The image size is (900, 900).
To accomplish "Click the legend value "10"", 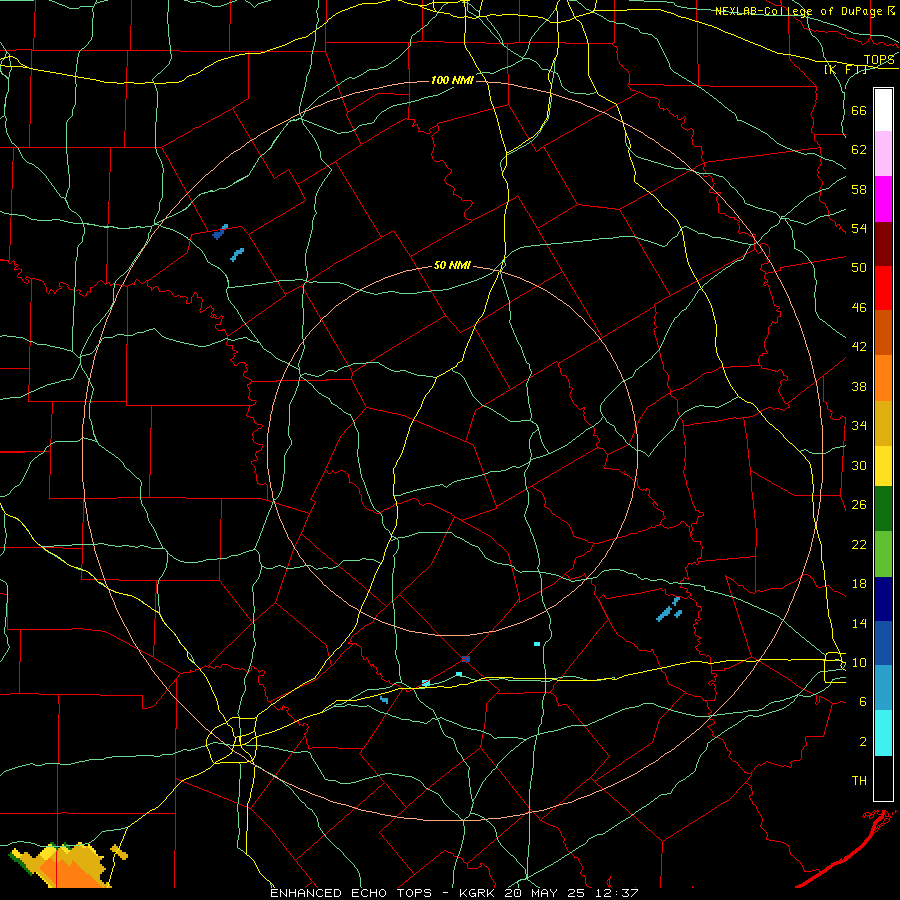I will [859, 662].
